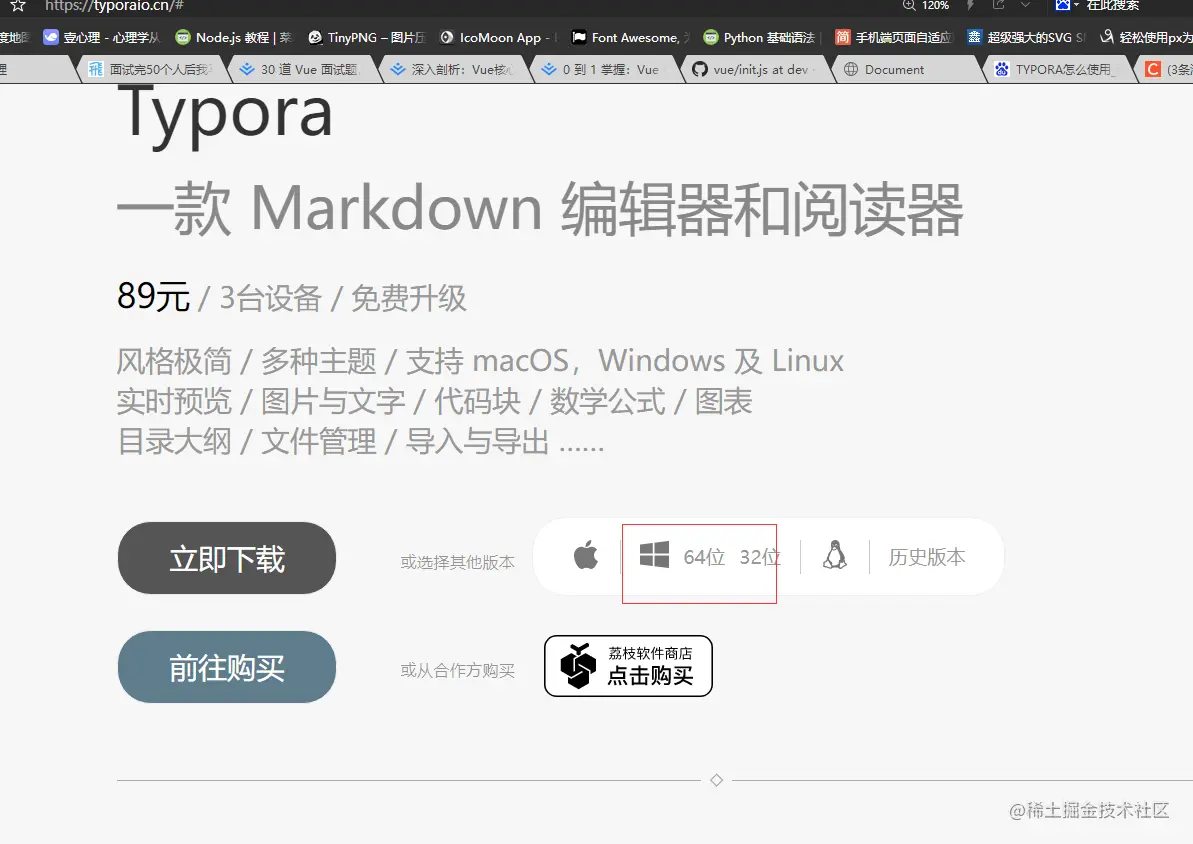The width and height of the screenshot is (1193, 844).
Task: Click the search engine icon dropdown
Action: (1067, 5)
